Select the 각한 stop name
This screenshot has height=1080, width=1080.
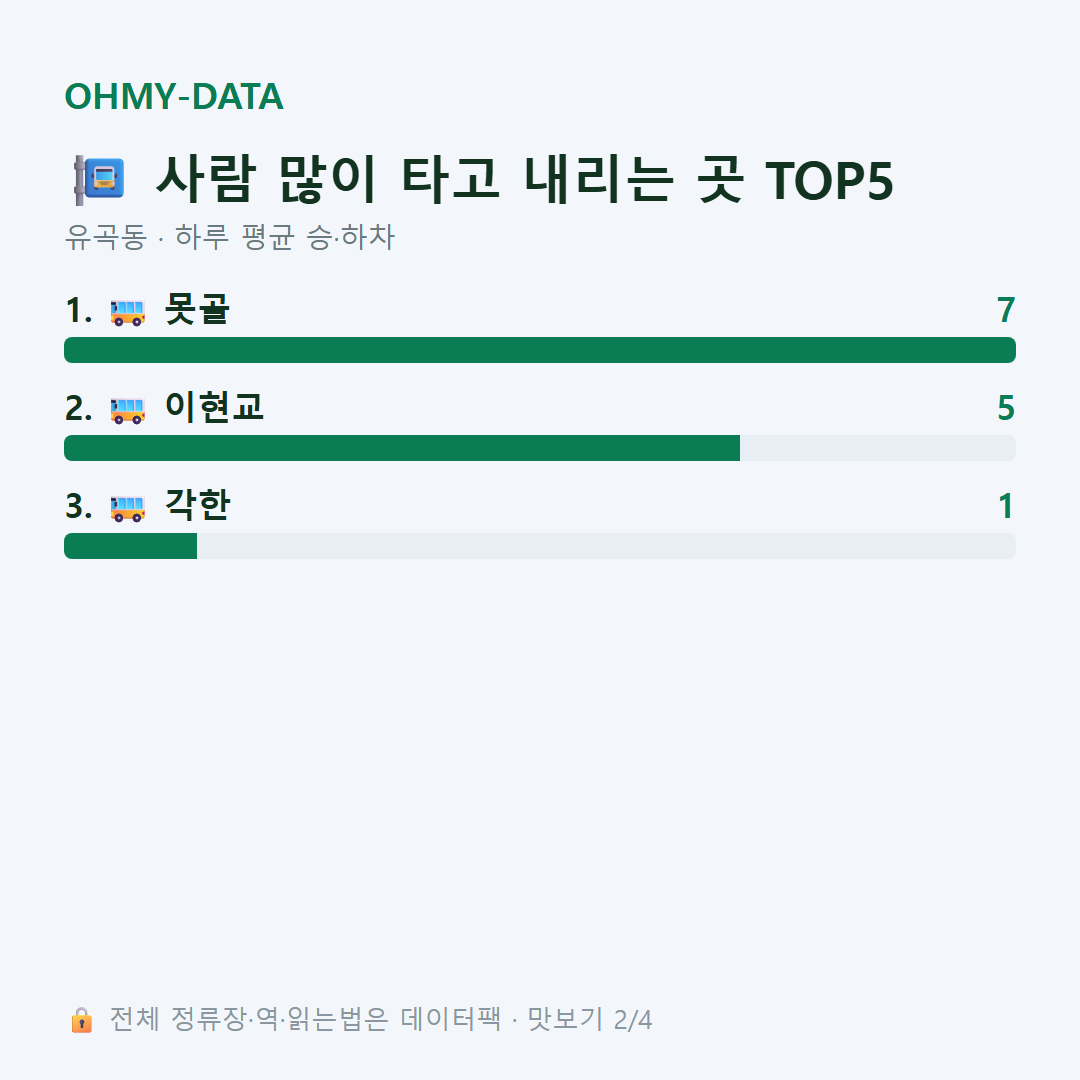pyautogui.click(x=197, y=506)
